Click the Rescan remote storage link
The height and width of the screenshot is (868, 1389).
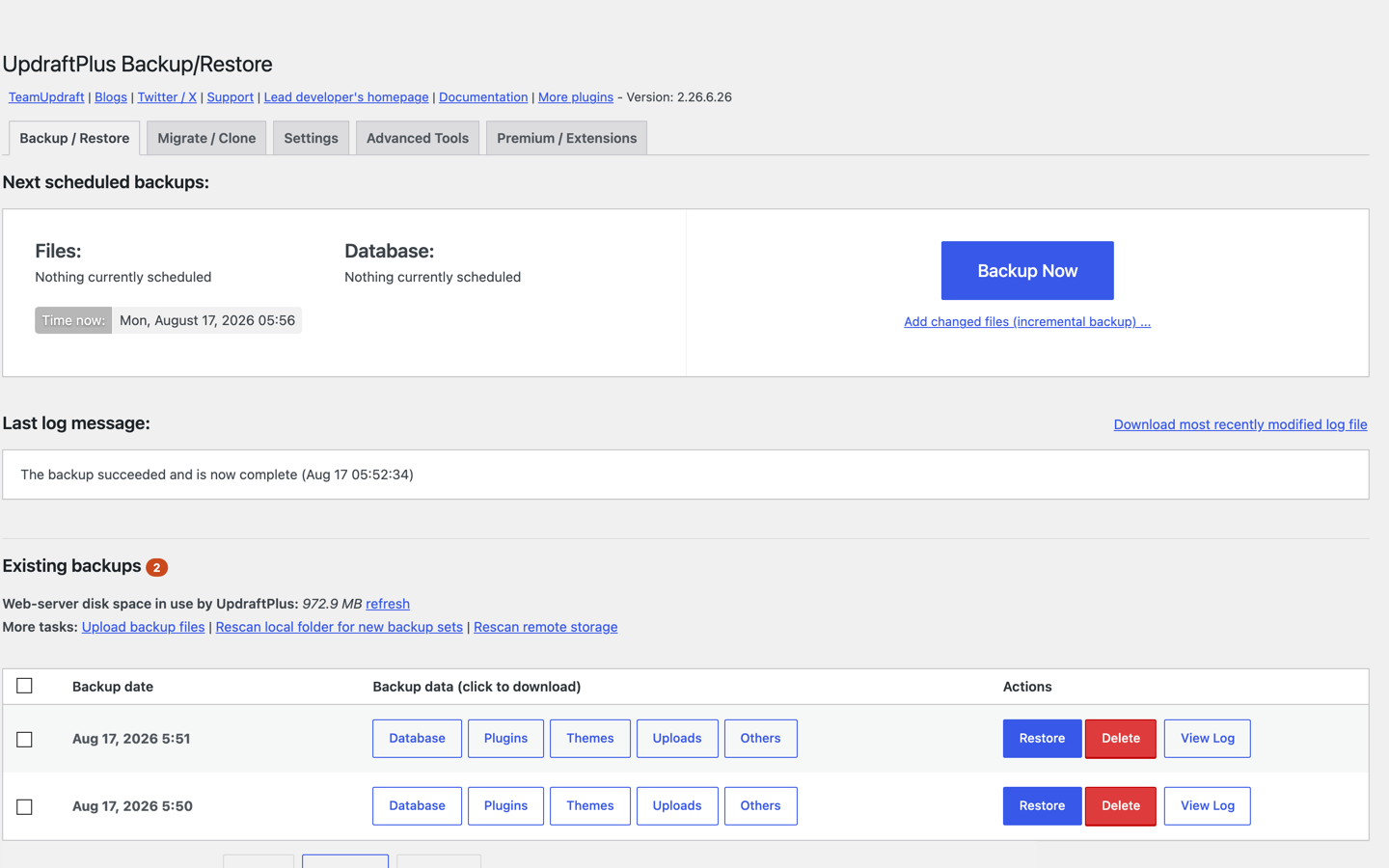546,627
